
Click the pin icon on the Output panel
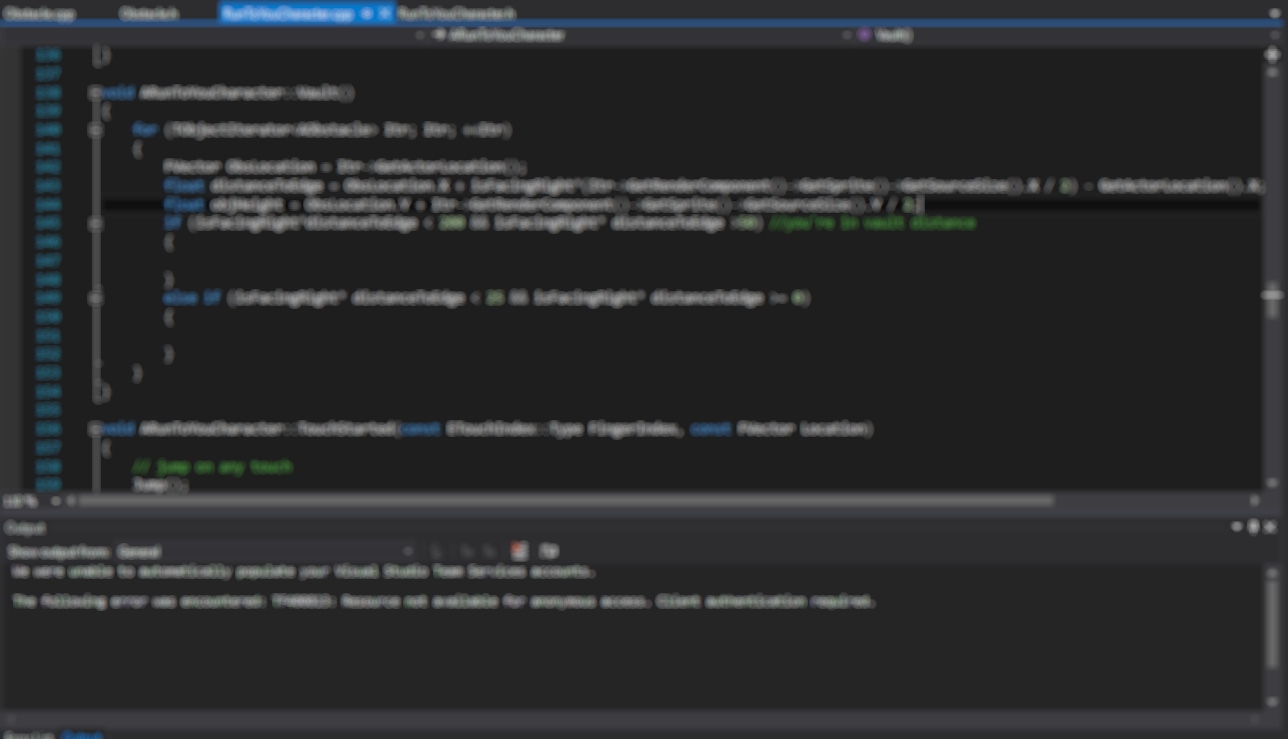1252,526
